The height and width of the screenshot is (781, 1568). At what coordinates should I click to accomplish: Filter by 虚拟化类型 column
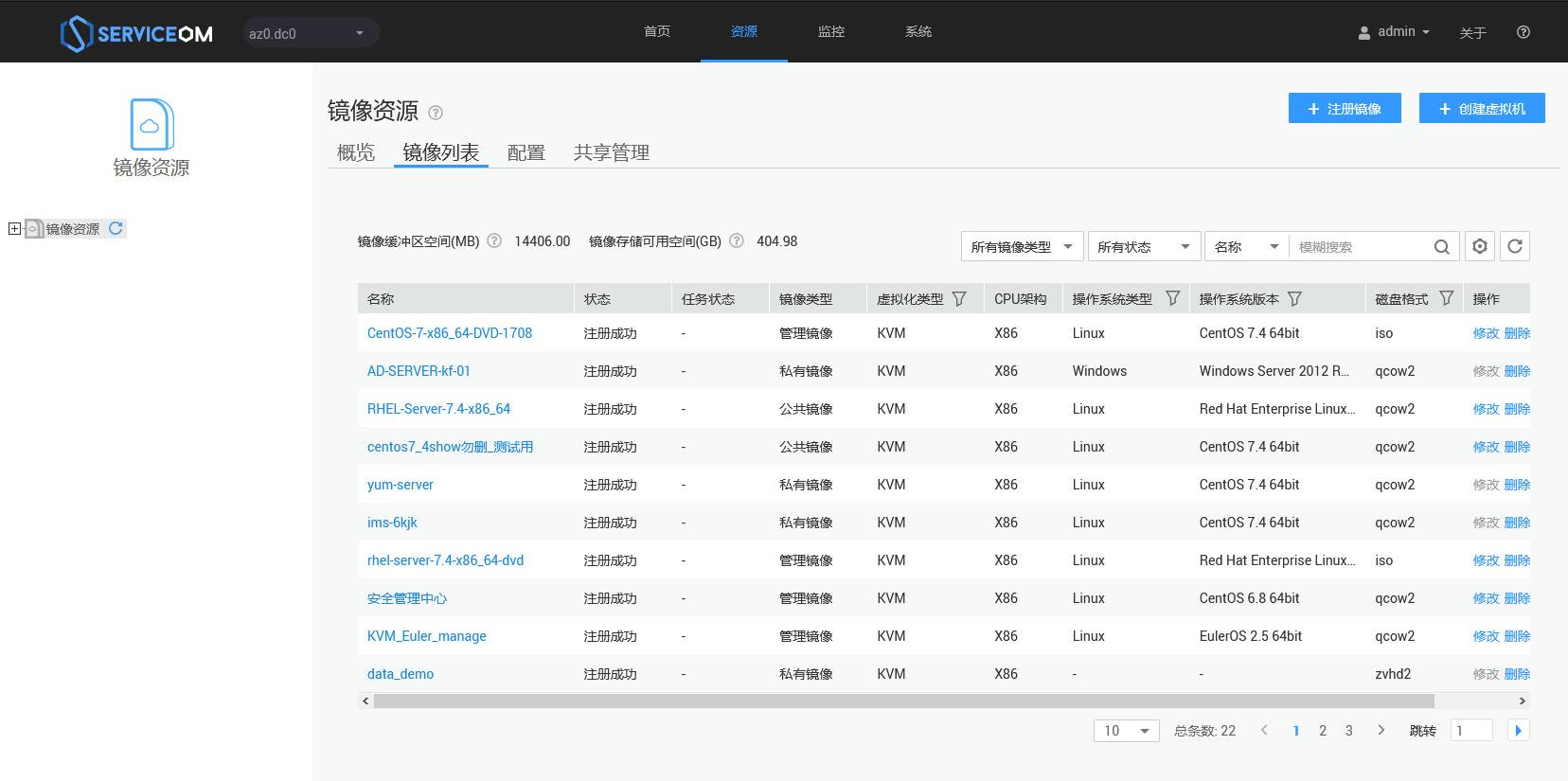coord(959,298)
